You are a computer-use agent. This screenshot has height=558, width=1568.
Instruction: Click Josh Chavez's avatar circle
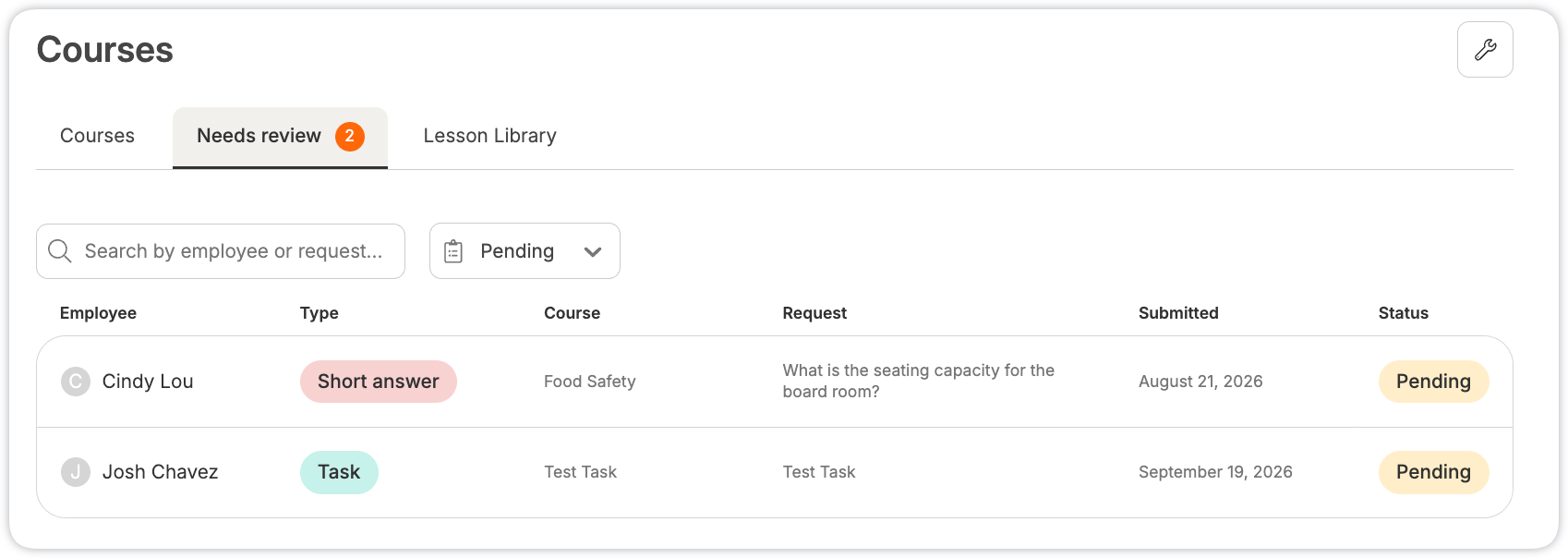pyautogui.click(x=76, y=472)
